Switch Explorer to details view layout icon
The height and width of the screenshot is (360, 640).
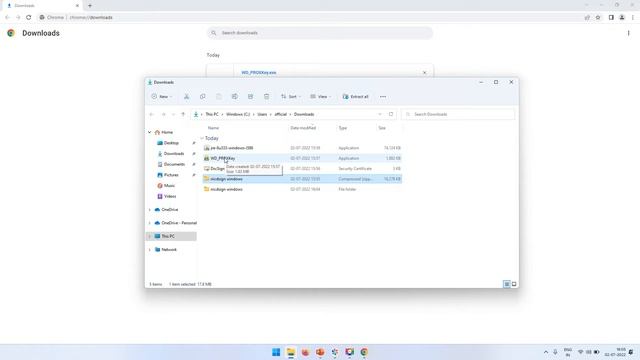pyautogui.click(x=507, y=284)
